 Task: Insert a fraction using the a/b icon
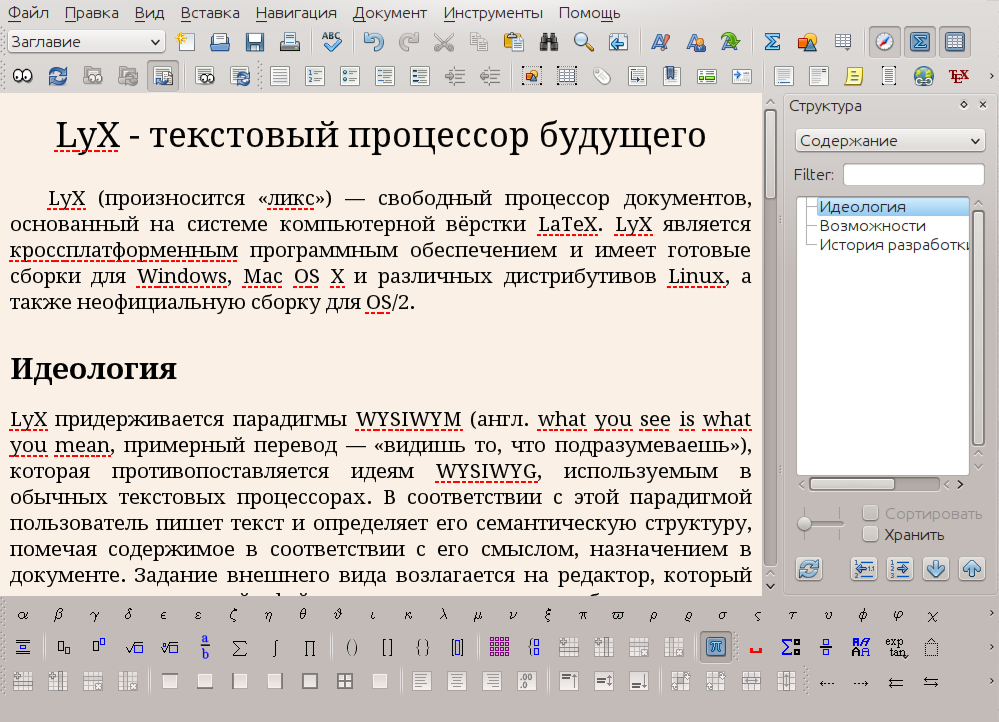click(x=204, y=647)
